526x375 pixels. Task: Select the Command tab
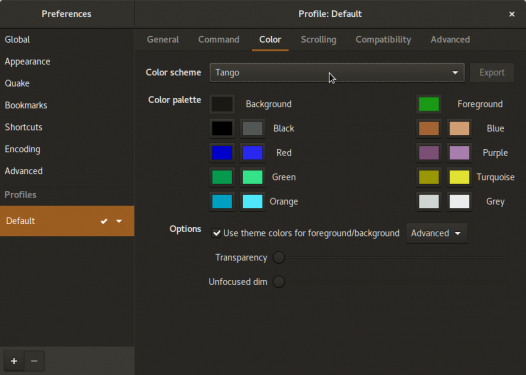219,40
